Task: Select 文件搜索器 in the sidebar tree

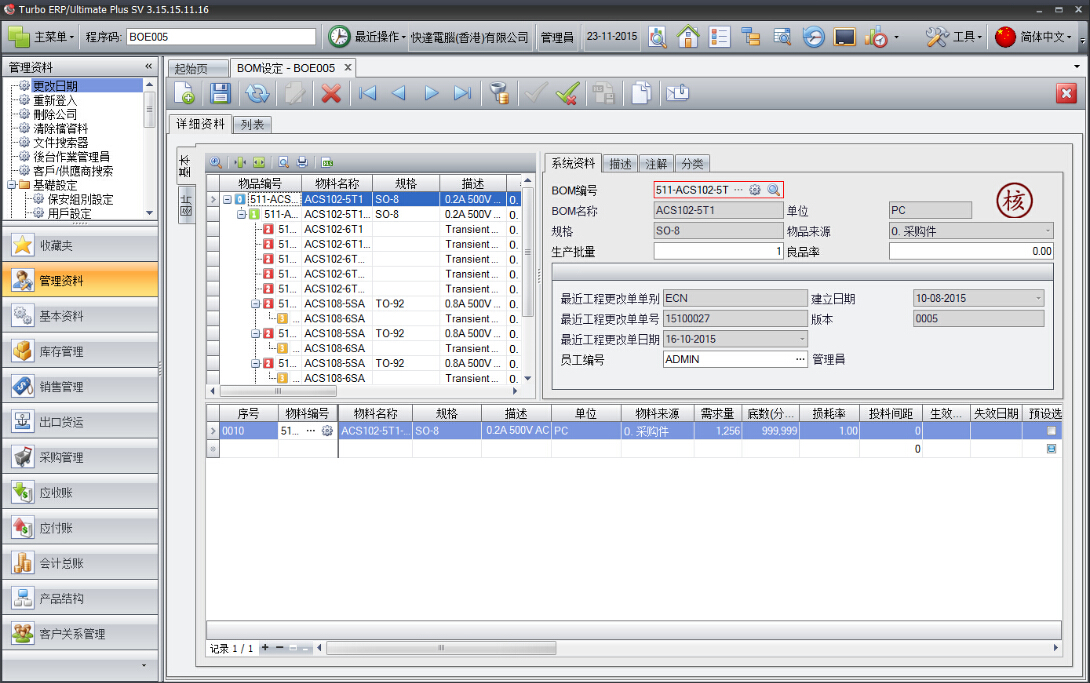Action: (x=60, y=142)
